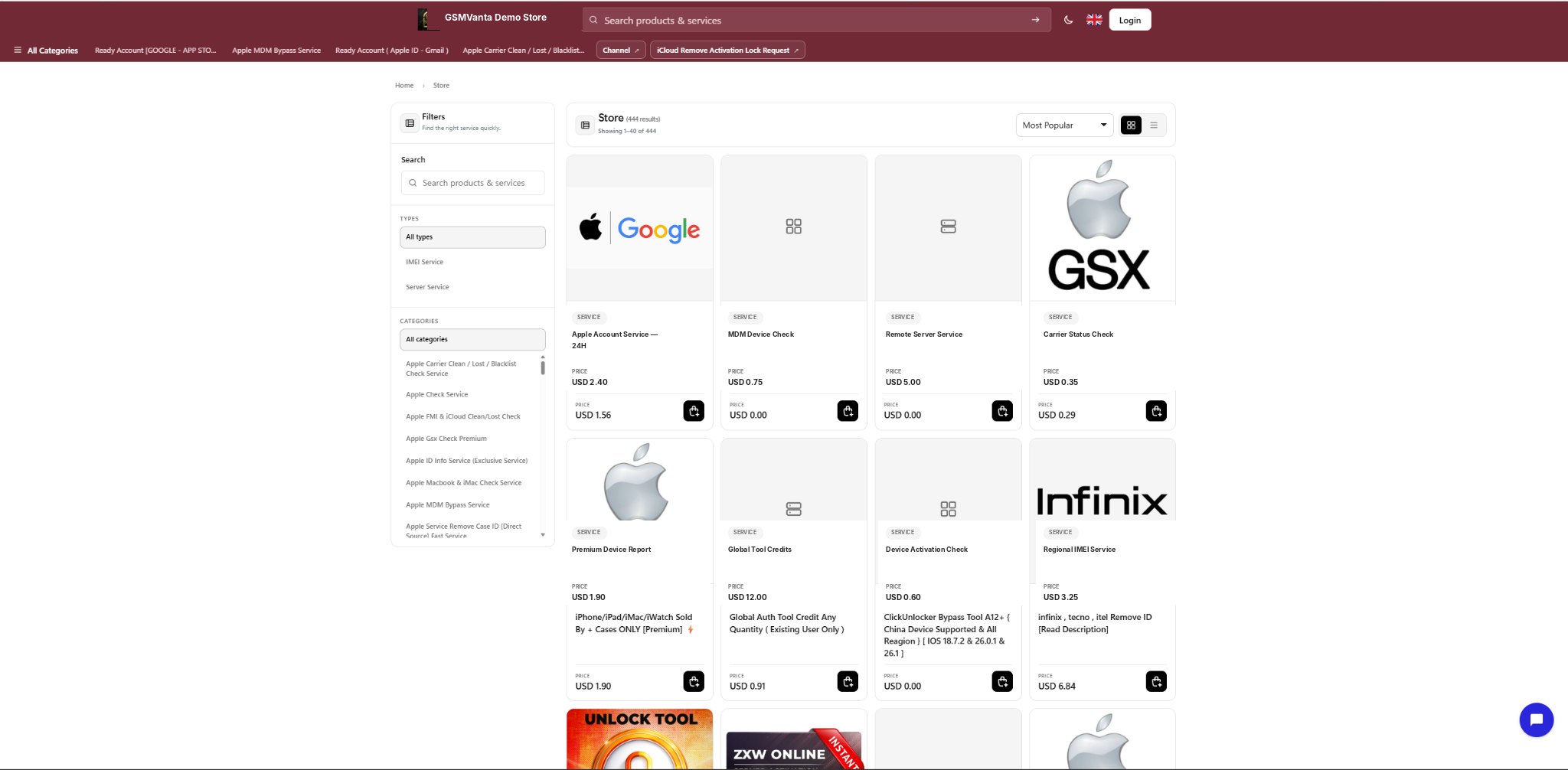1568x770 pixels.
Task: Open the Most Popular sort dropdown
Action: pos(1064,125)
